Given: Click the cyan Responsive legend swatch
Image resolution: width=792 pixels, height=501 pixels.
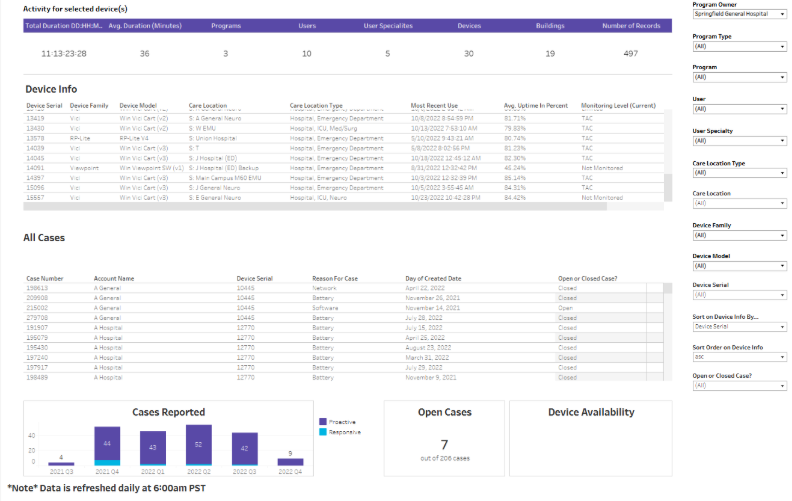Looking at the screenshot, I should [x=322, y=432].
